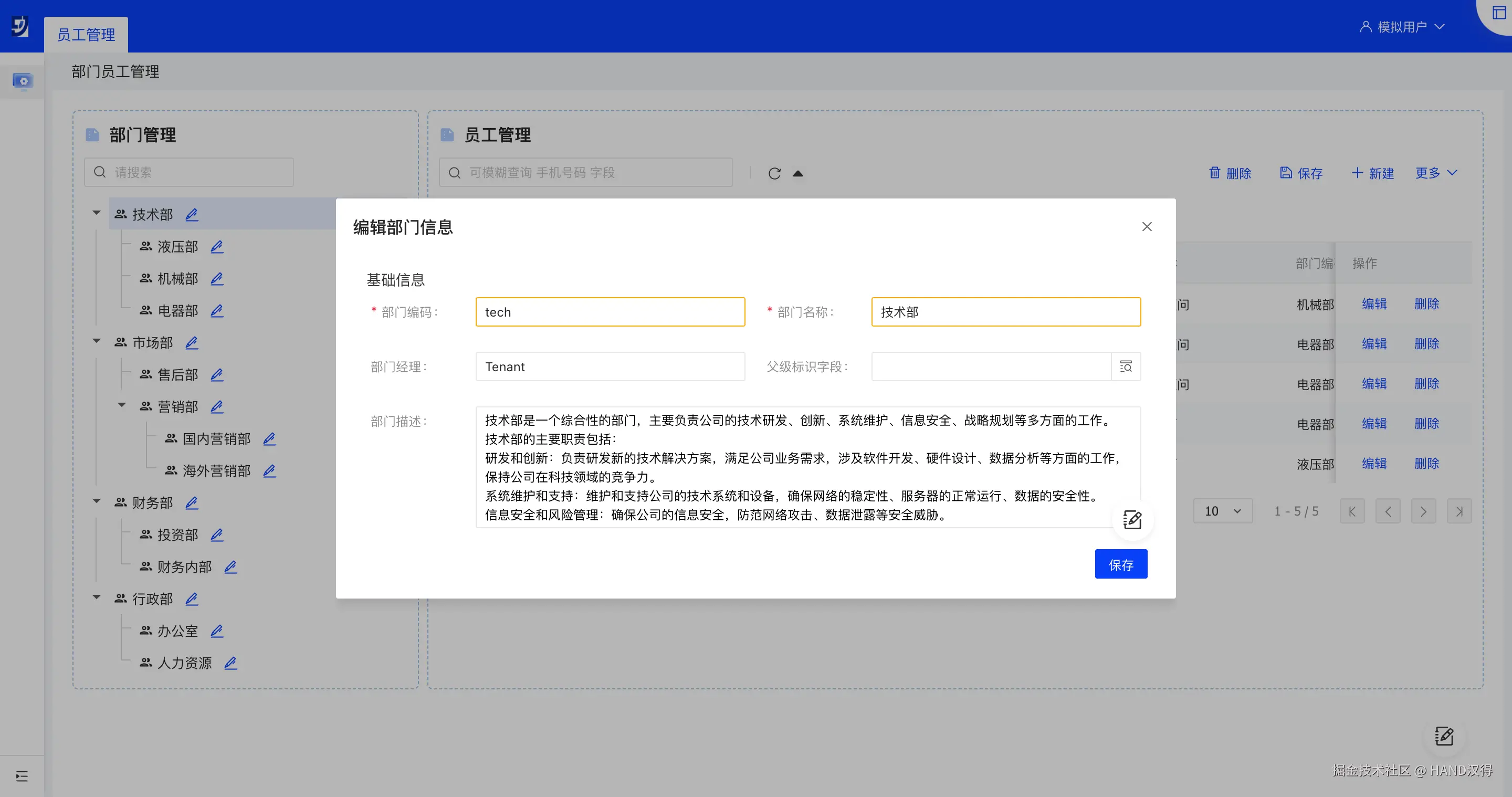Image resolution: width=1512 pixels, height=797 pixels.
Task: Collapse the 市场部 tree node
Action: (x=97, y=342)
